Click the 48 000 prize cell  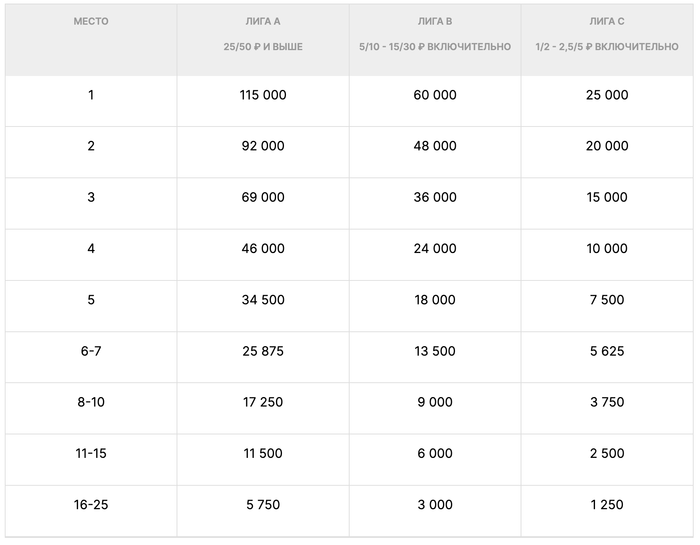(435, 146)
